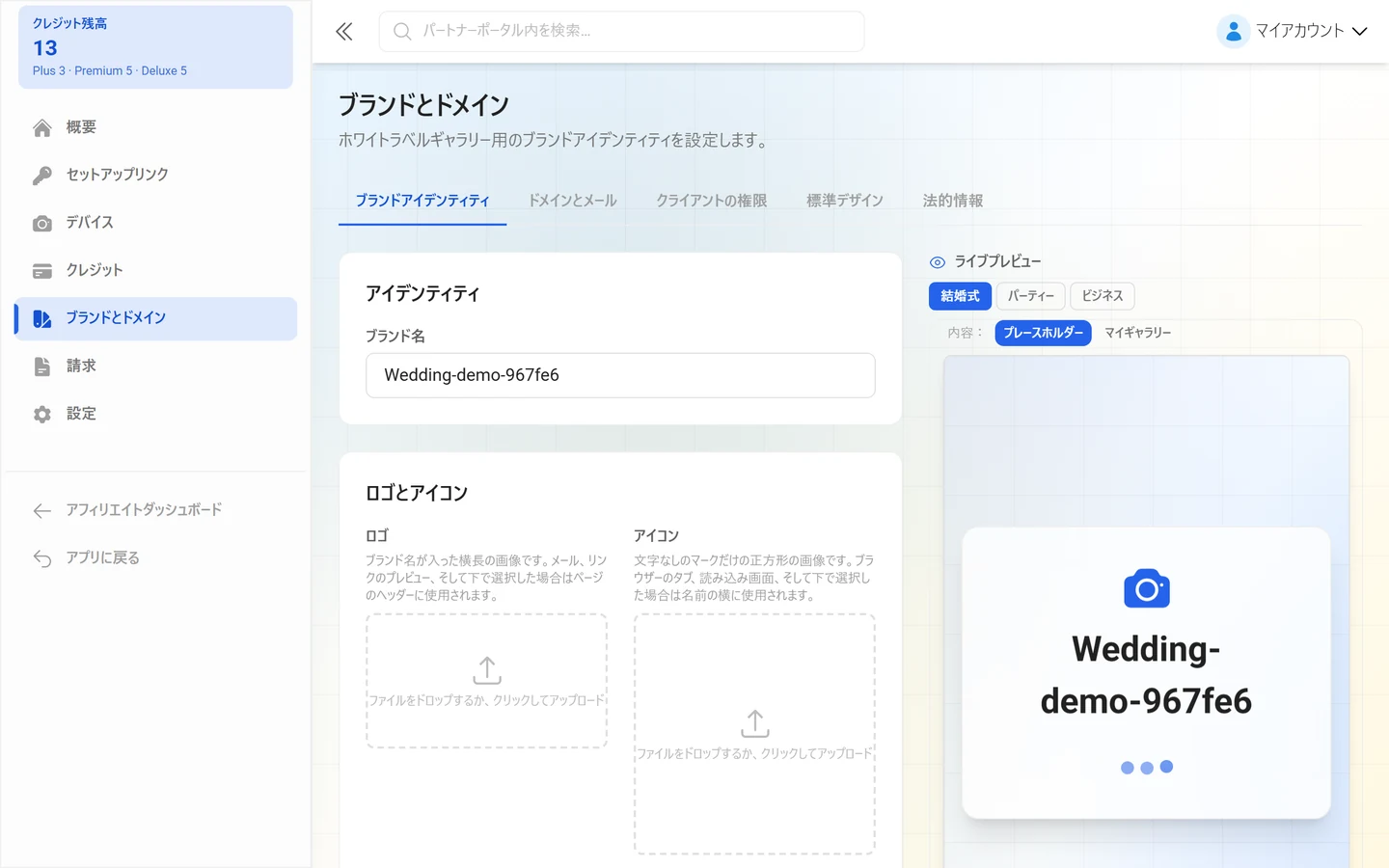Viewport: 1389px width, 868px height.
Task: Click the home icon next to 概要
Action: pos(42,127)
